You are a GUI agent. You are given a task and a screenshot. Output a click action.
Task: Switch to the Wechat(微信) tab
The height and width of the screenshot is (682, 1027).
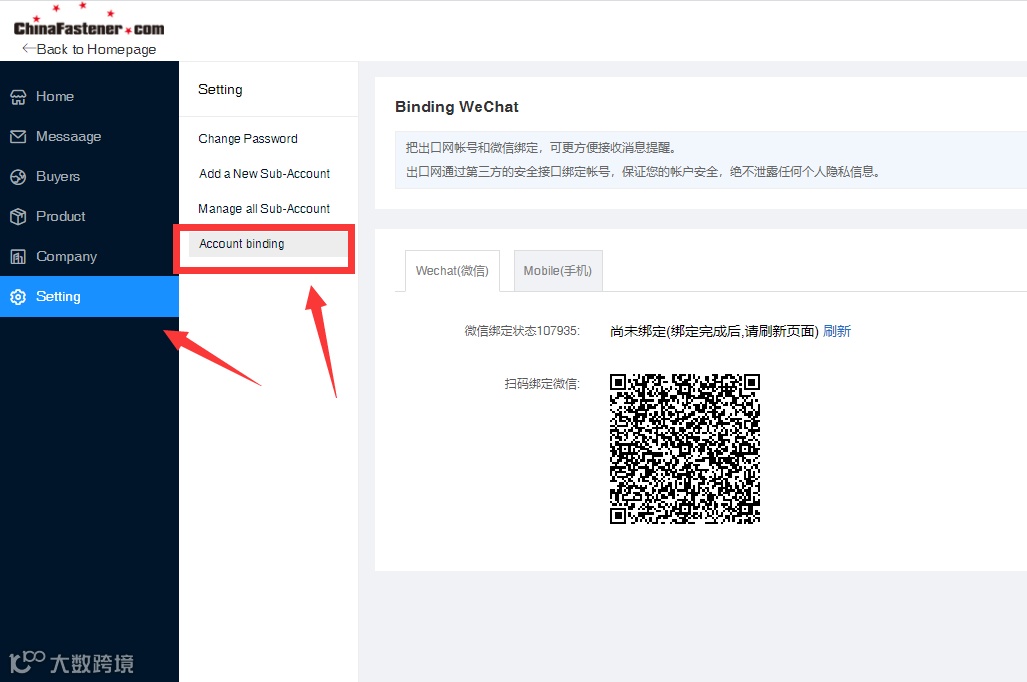[452, 271]
